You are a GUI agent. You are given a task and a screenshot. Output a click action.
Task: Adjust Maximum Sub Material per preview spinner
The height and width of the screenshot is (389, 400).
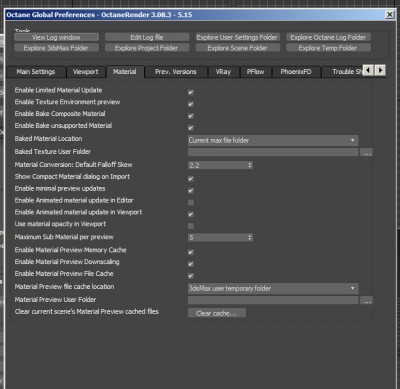(x=250, y=238)
